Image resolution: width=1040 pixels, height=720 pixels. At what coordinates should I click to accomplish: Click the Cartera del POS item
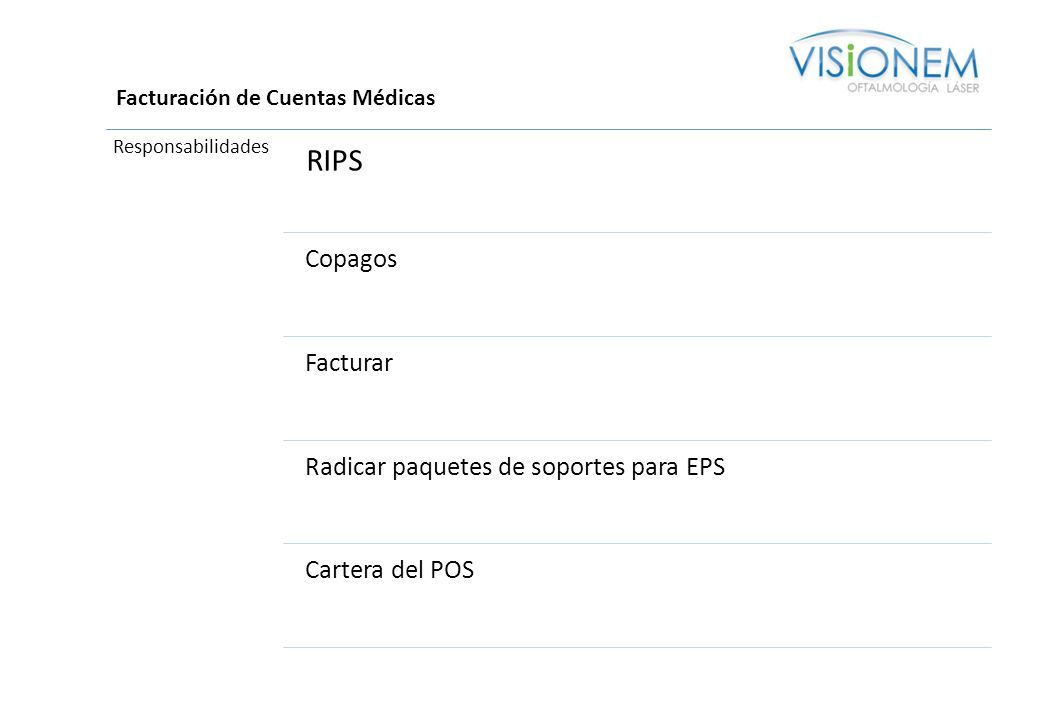pos(389,570)
